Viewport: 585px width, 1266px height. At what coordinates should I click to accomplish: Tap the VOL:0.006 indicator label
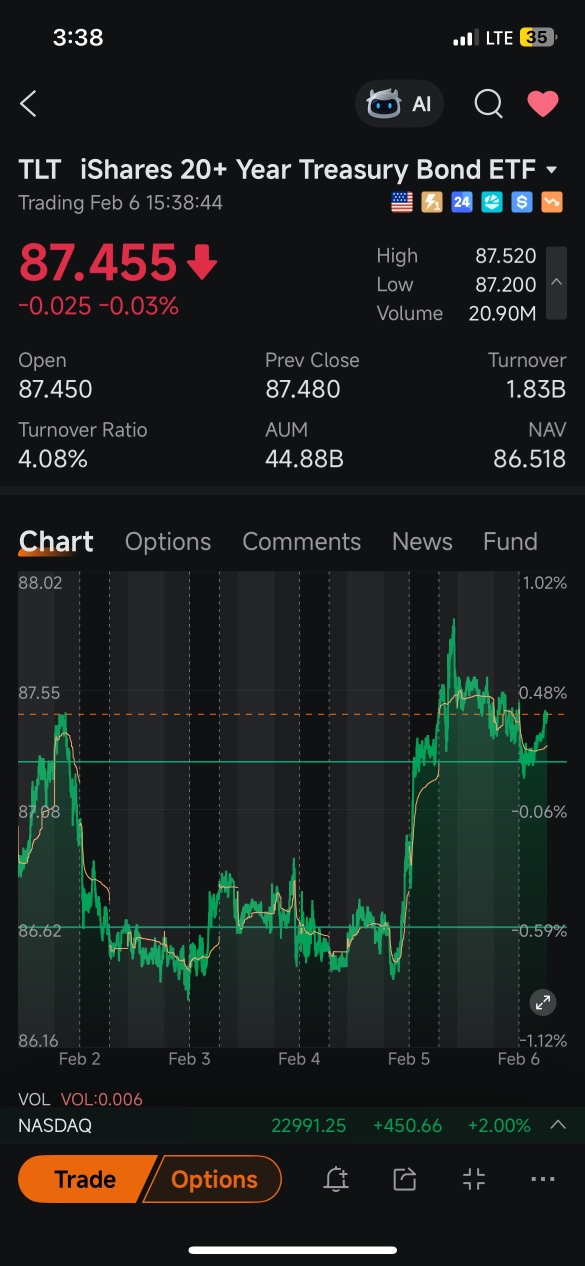pyautogui.click(x=101, y=1099)
